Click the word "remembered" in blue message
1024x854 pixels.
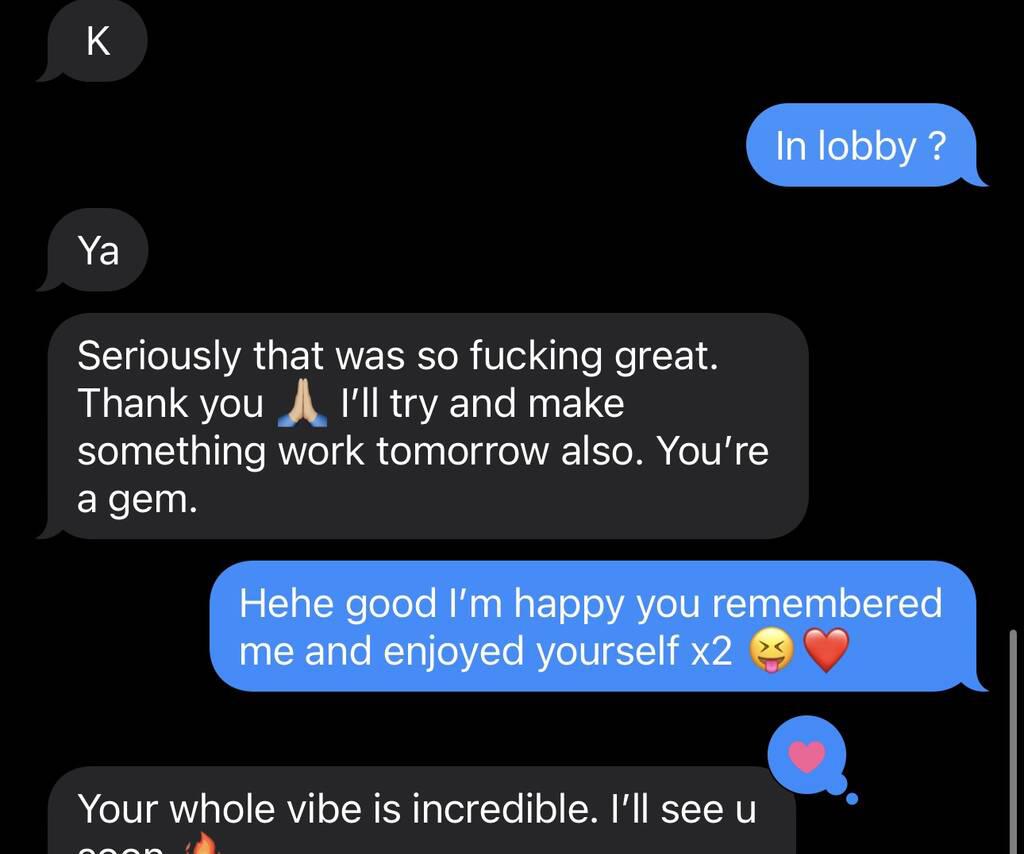(x=827, y=603)
